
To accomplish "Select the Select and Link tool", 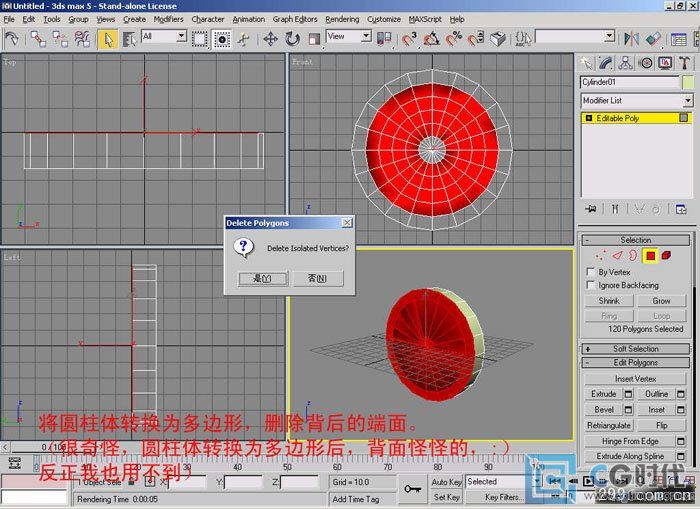I will coord(38,39).
